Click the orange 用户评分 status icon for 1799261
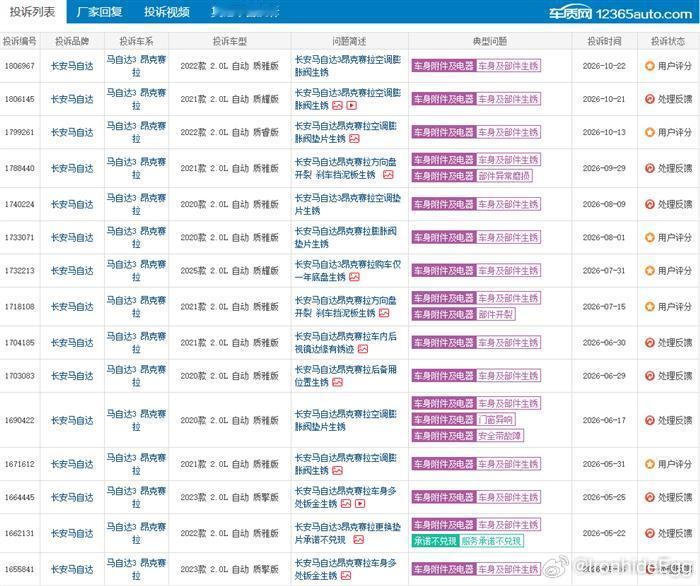The width and height of the screenshot is (700, 586). click(650, 133)
